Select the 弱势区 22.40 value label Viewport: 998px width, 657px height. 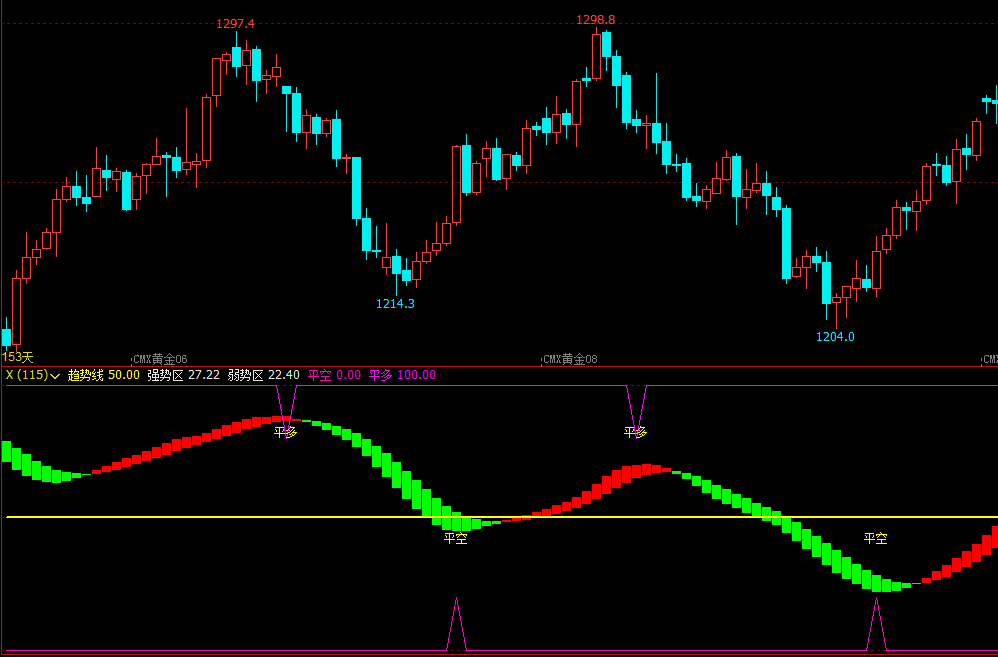click(264, 375)
